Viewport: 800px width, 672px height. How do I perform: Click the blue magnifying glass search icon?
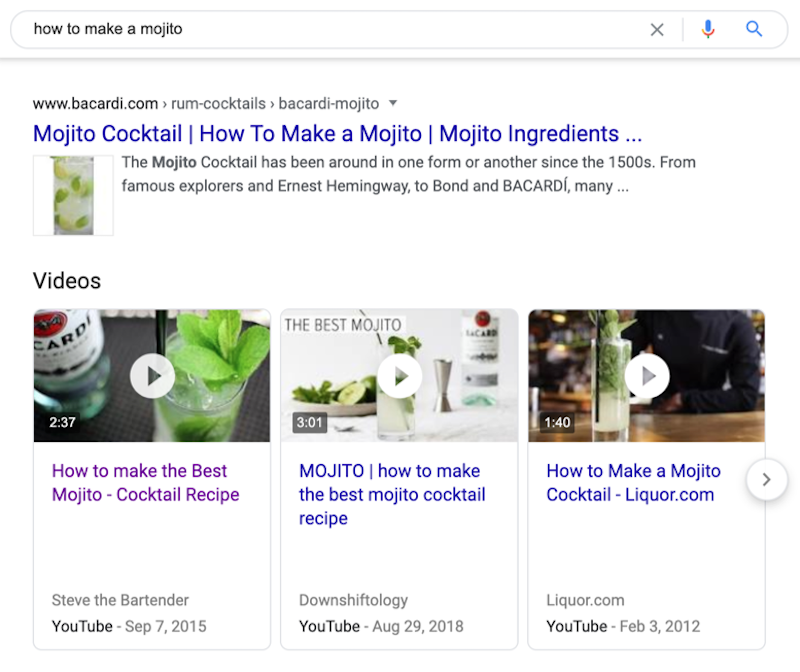(x=754, y=29)
